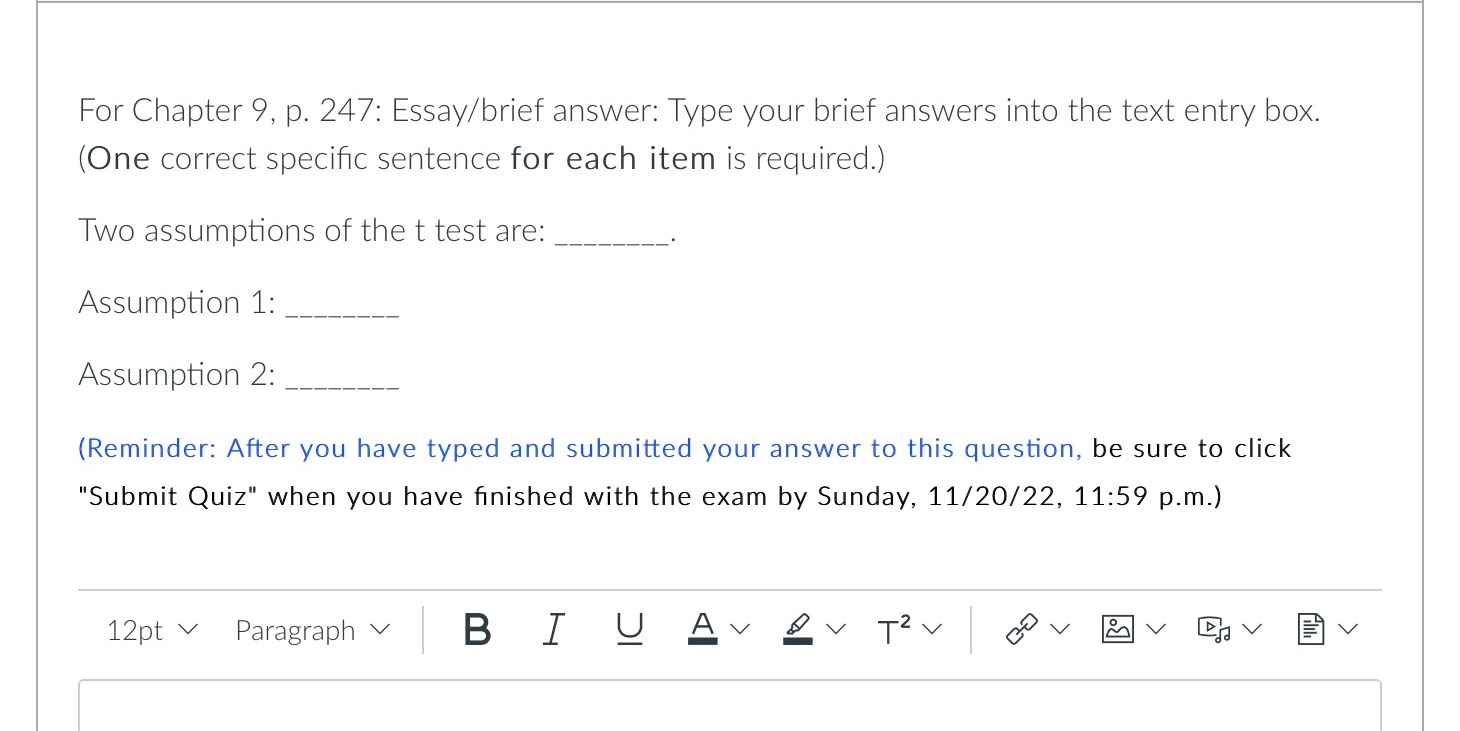The height and width of the screenshot is (731, 1460).
Task: Open the 12pt font size dropdown
Action: tap(148, 630)
